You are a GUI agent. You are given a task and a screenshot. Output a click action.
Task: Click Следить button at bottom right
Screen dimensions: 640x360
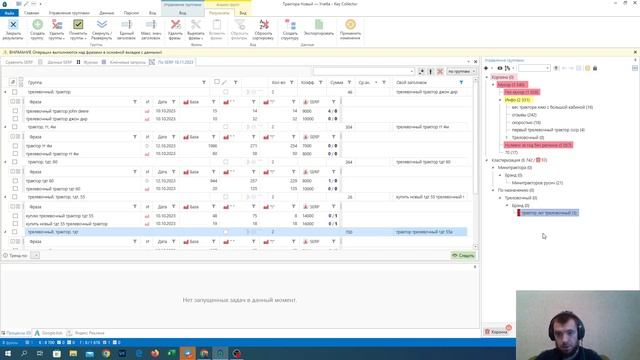(x=463, y=256)
